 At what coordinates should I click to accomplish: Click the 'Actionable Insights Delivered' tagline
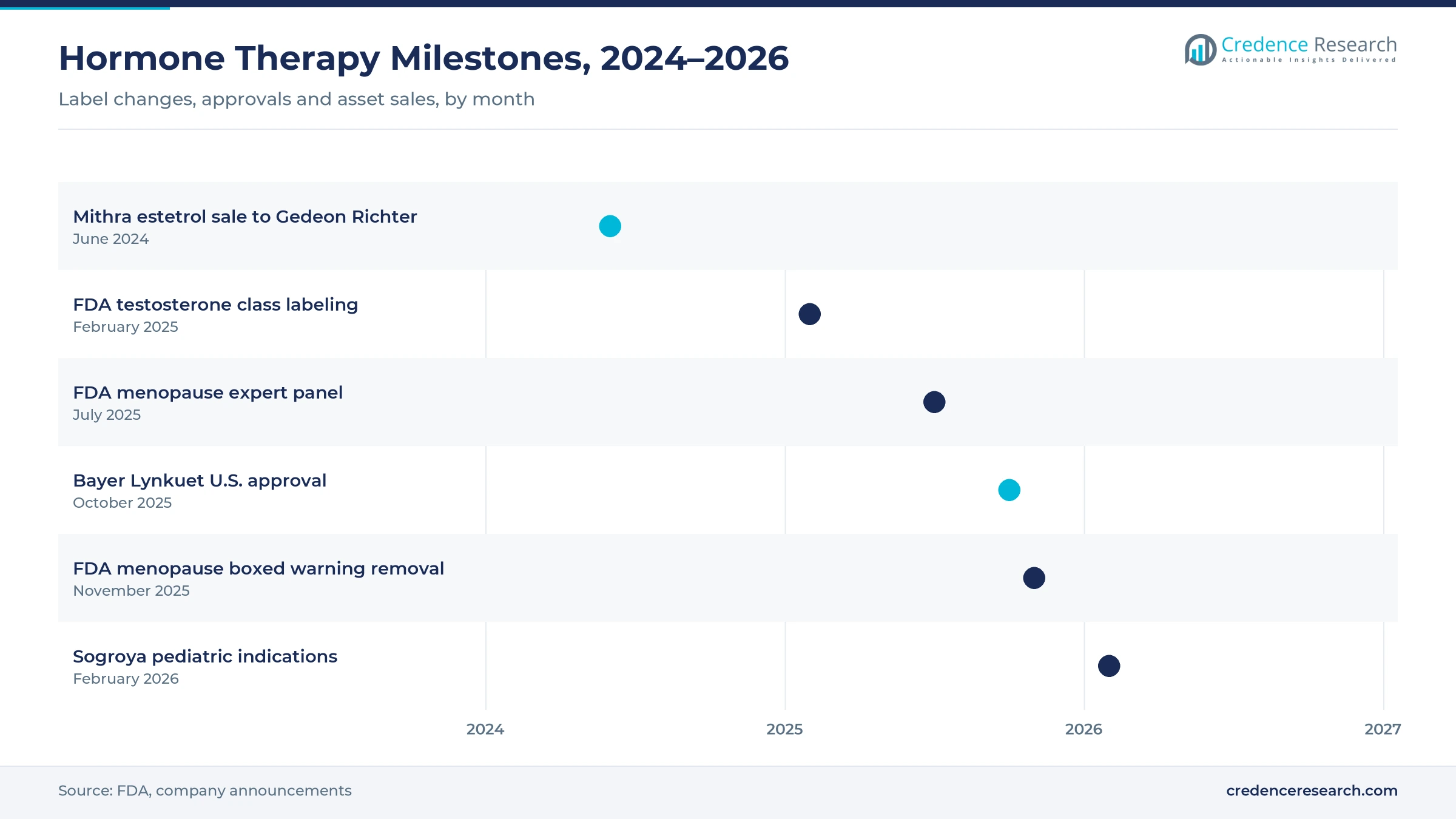[x=1309, y=60]
